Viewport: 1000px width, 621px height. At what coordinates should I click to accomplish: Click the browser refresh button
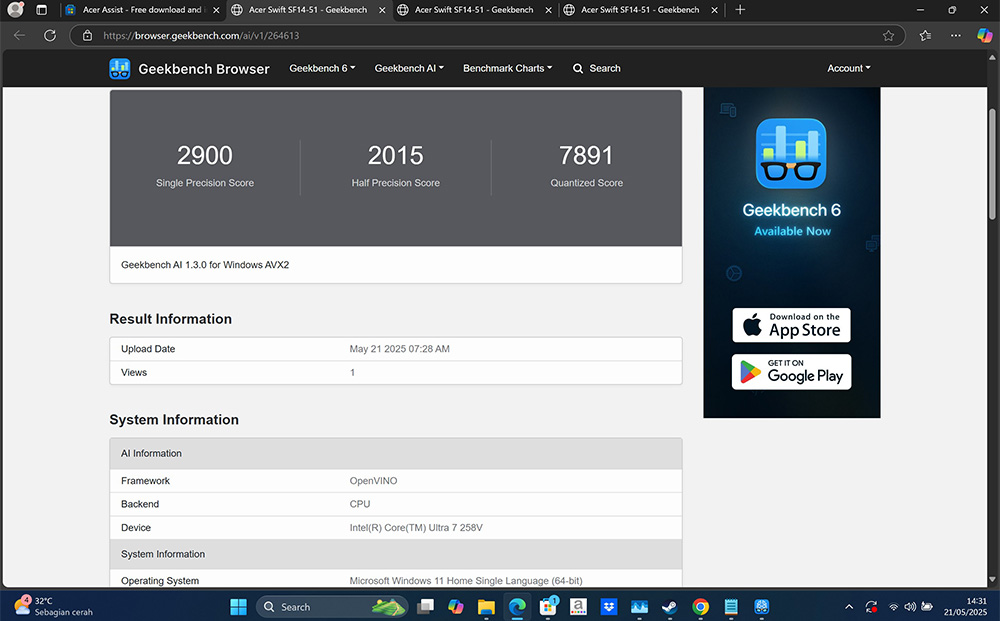click(x=50, y=36)
